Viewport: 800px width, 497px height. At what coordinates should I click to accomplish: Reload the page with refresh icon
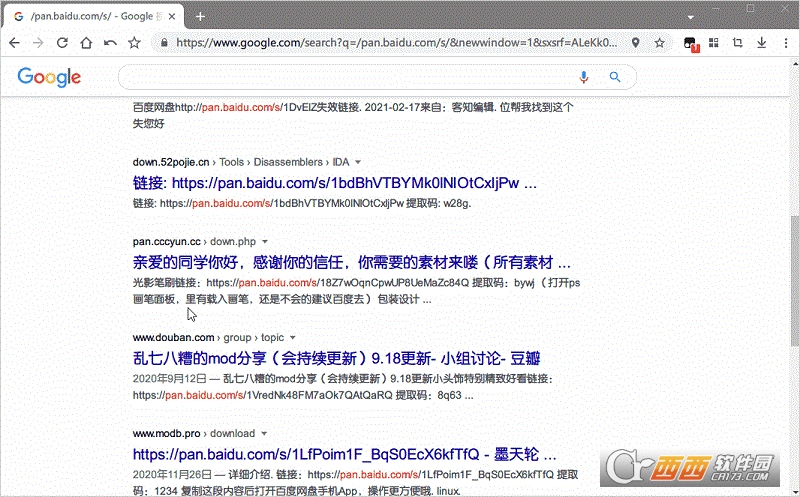[x=62, y=43]
